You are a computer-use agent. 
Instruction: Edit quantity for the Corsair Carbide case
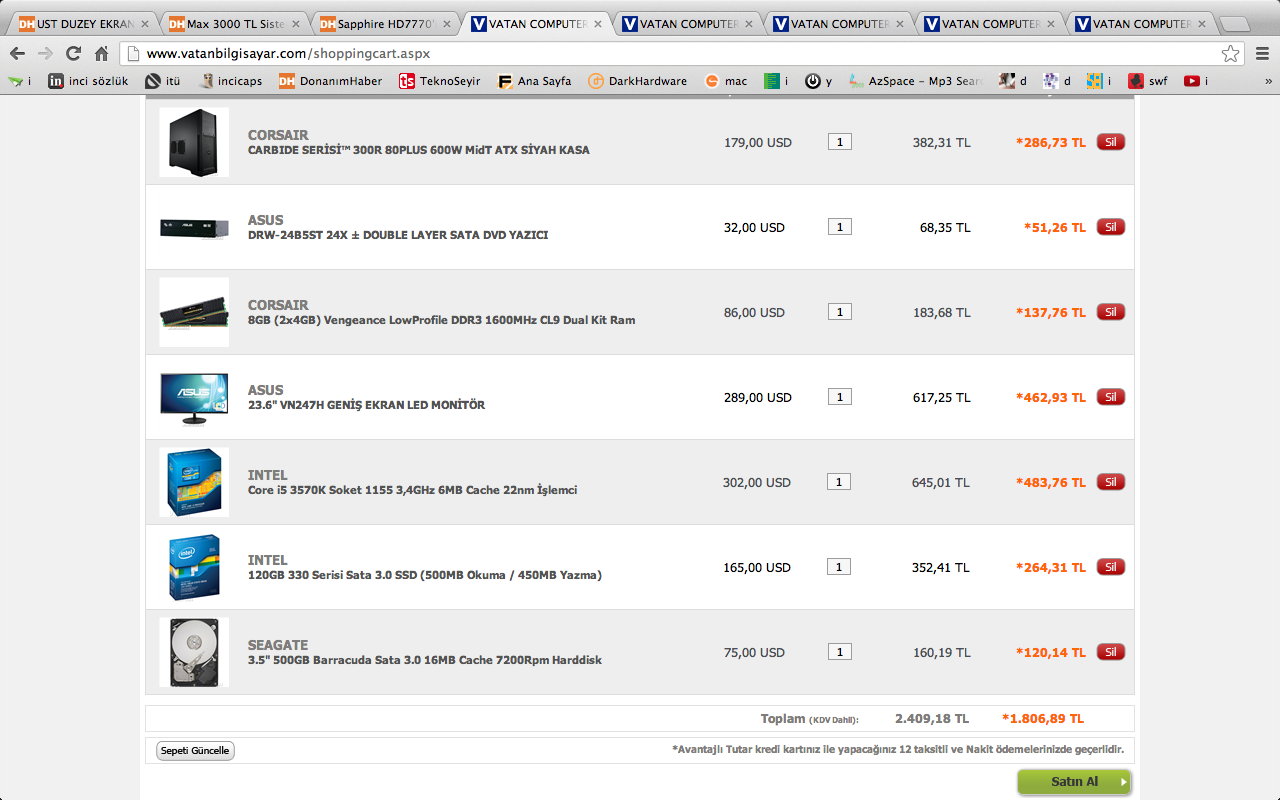coord(839,142)
